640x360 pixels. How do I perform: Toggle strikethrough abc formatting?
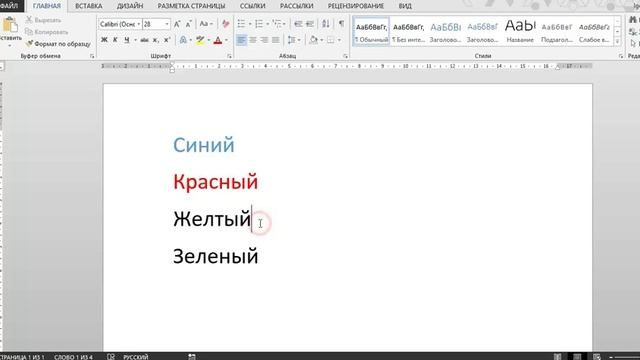pos(144,40)
